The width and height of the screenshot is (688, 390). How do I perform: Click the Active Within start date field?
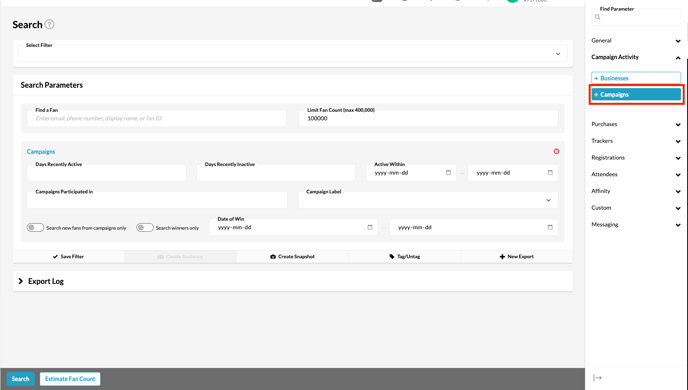click(411, 172)
